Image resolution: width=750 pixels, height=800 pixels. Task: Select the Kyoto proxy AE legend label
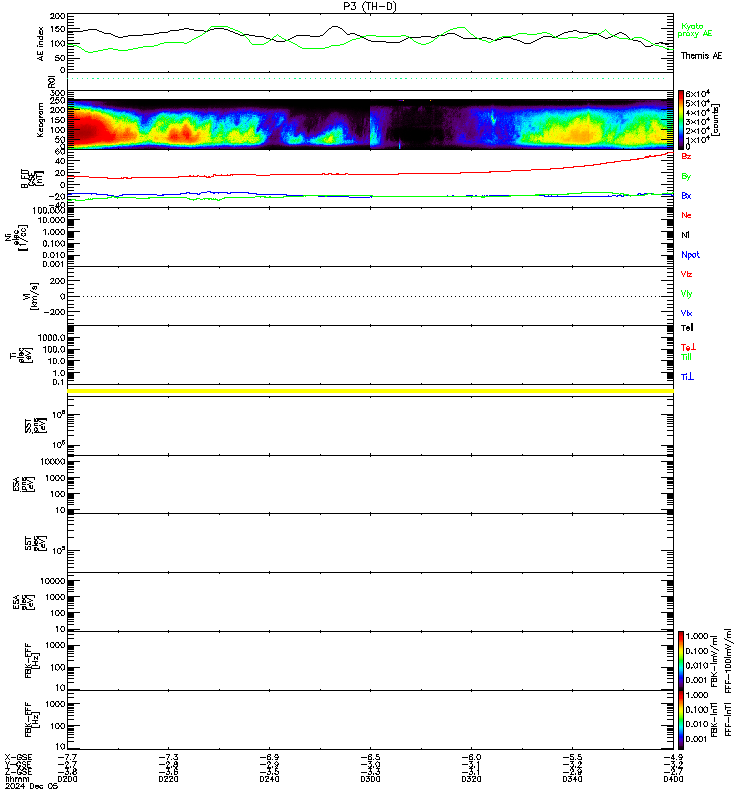pyautogui.click(x=694, y=30)
